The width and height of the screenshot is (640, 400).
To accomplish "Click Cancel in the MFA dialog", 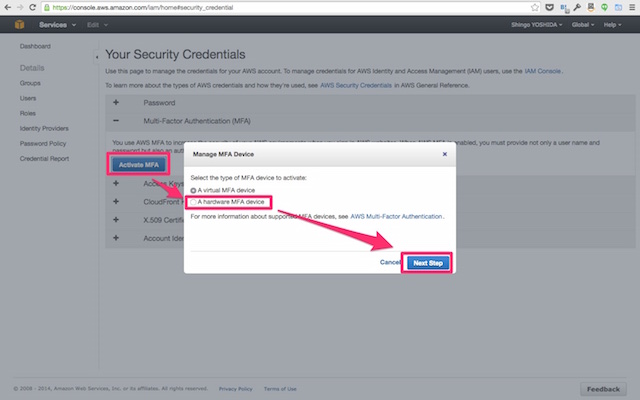I will pos(390,262).
